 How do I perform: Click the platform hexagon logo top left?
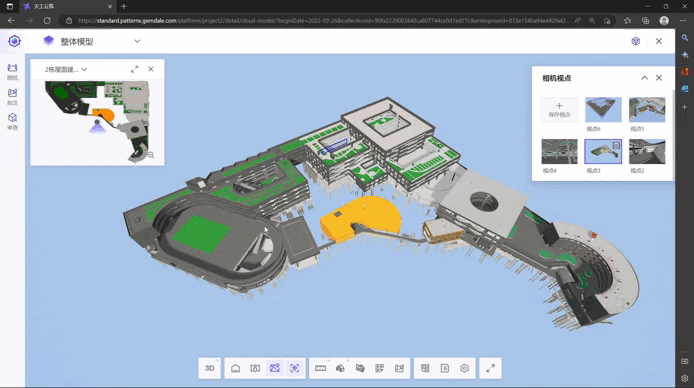tap(15, 41)
